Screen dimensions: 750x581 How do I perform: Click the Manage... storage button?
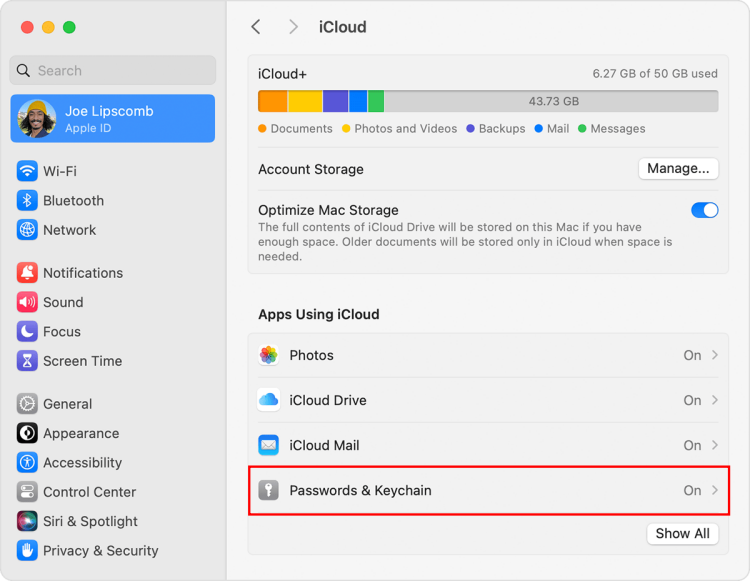tap(678, 169)
